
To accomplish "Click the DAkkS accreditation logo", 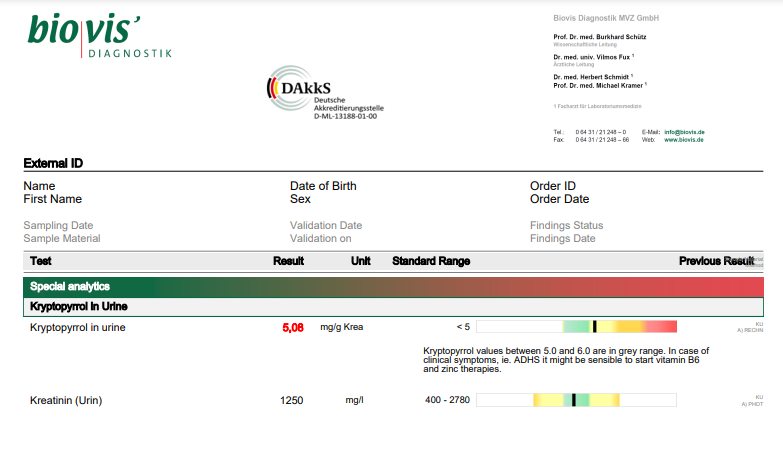I will [x=320, y=93].
